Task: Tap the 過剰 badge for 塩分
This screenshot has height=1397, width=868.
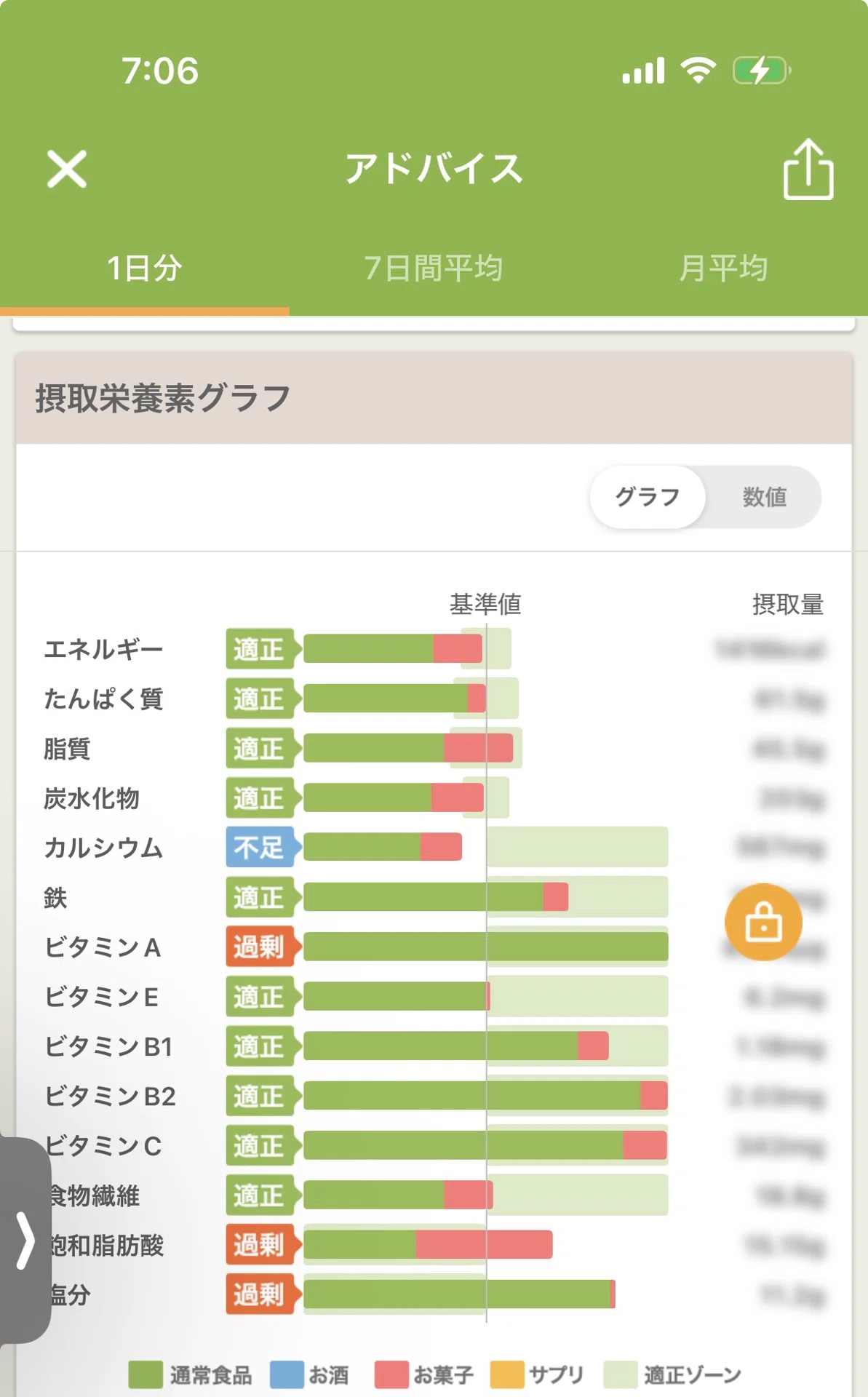Action: coord(260,1294)
